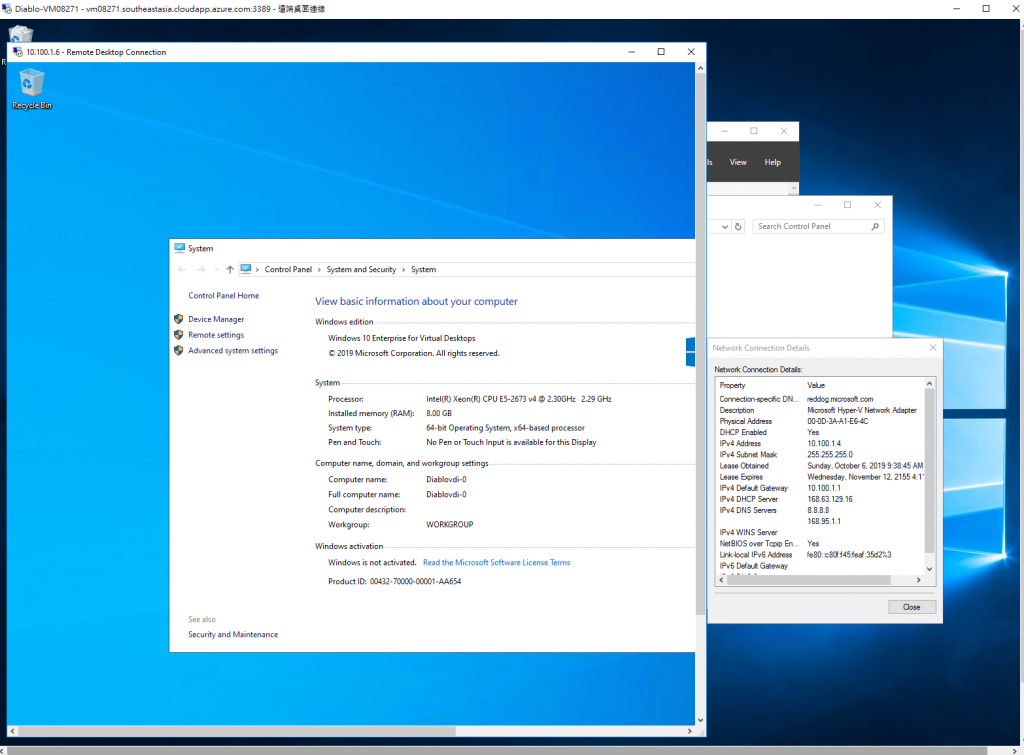Select the IPv4 Default Gateway row

pos(820,488)
